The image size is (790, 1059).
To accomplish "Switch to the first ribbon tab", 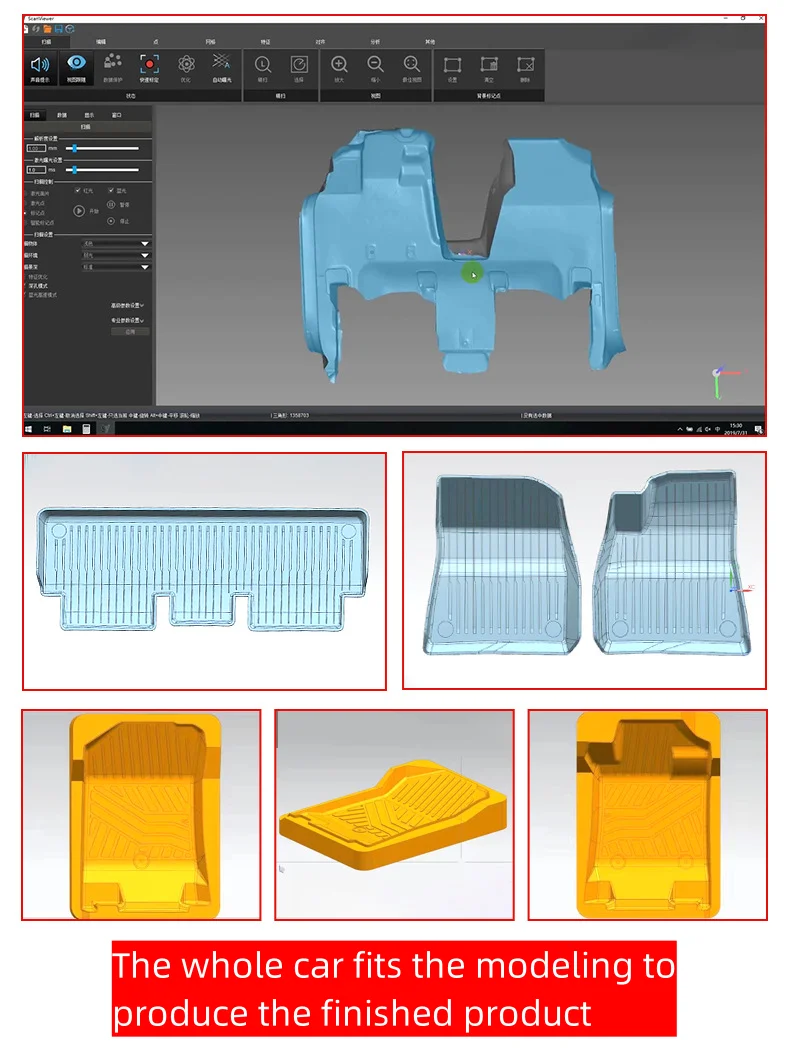I will point(46,42).
